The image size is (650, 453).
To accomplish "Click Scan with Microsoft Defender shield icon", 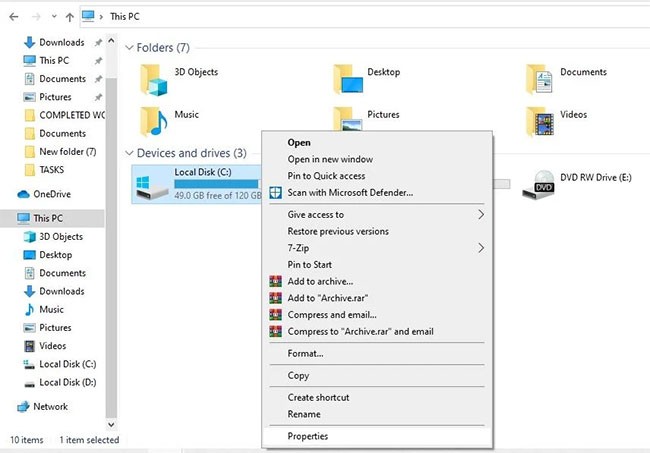I will click(x=276, y=193).
